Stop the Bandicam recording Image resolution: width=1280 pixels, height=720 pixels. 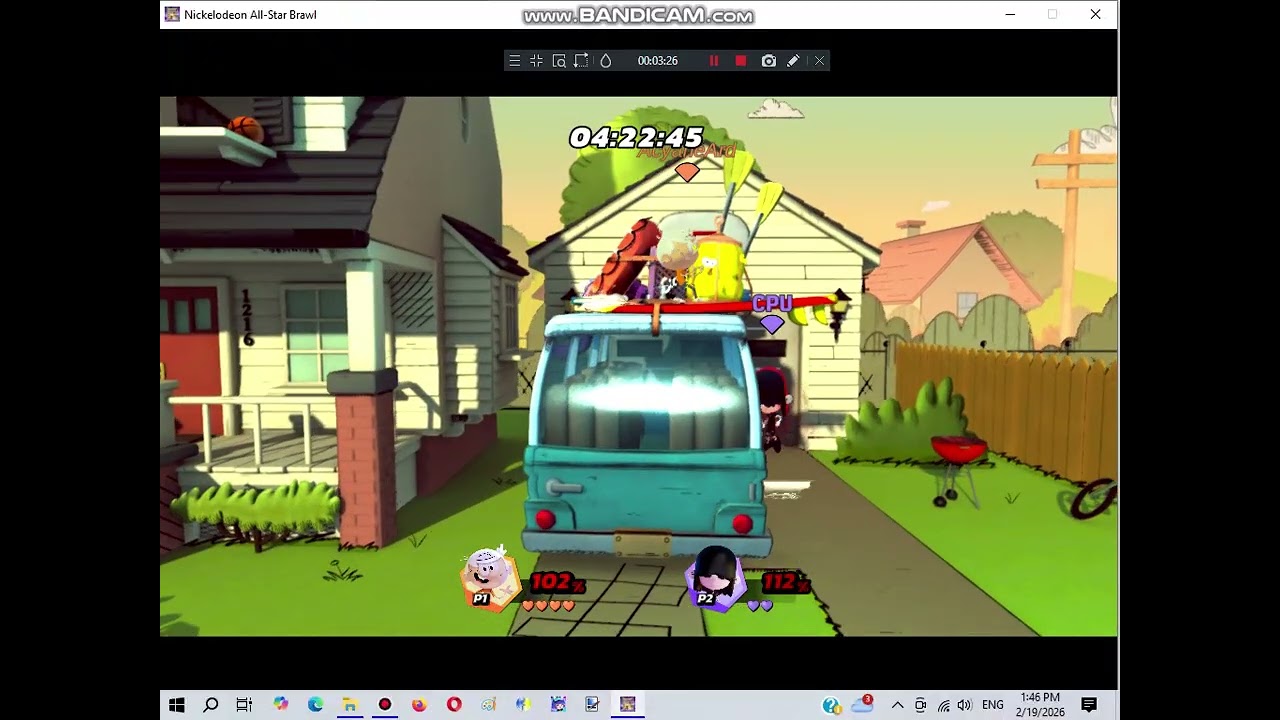tap(741, 61)
